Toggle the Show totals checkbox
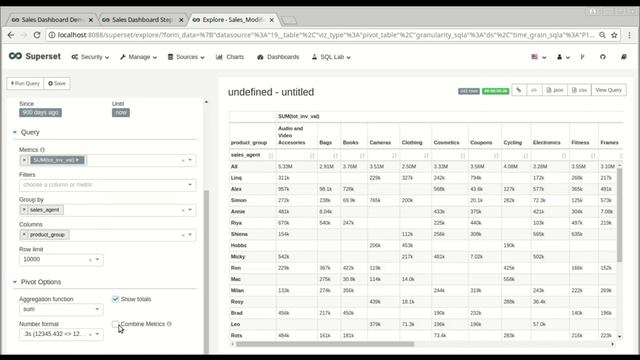640x360 pixels. 116,299
